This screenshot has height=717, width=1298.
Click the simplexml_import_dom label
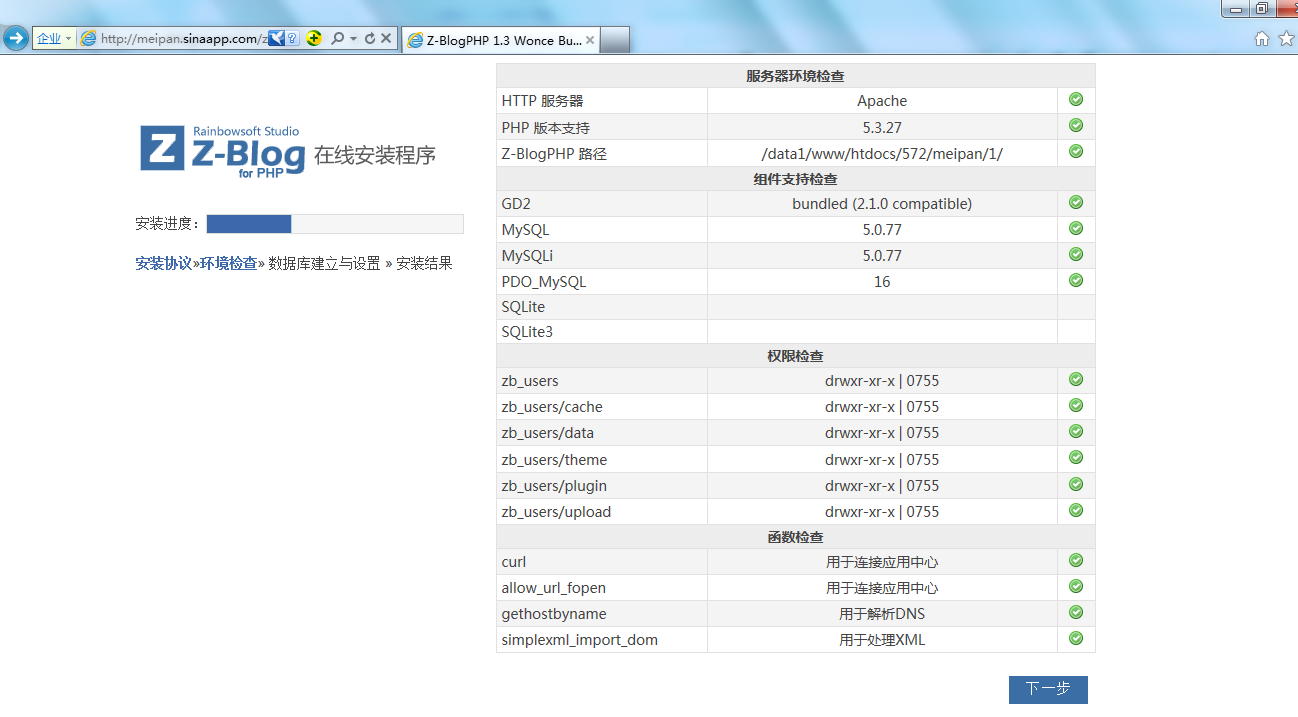click(x=580, y=640)
